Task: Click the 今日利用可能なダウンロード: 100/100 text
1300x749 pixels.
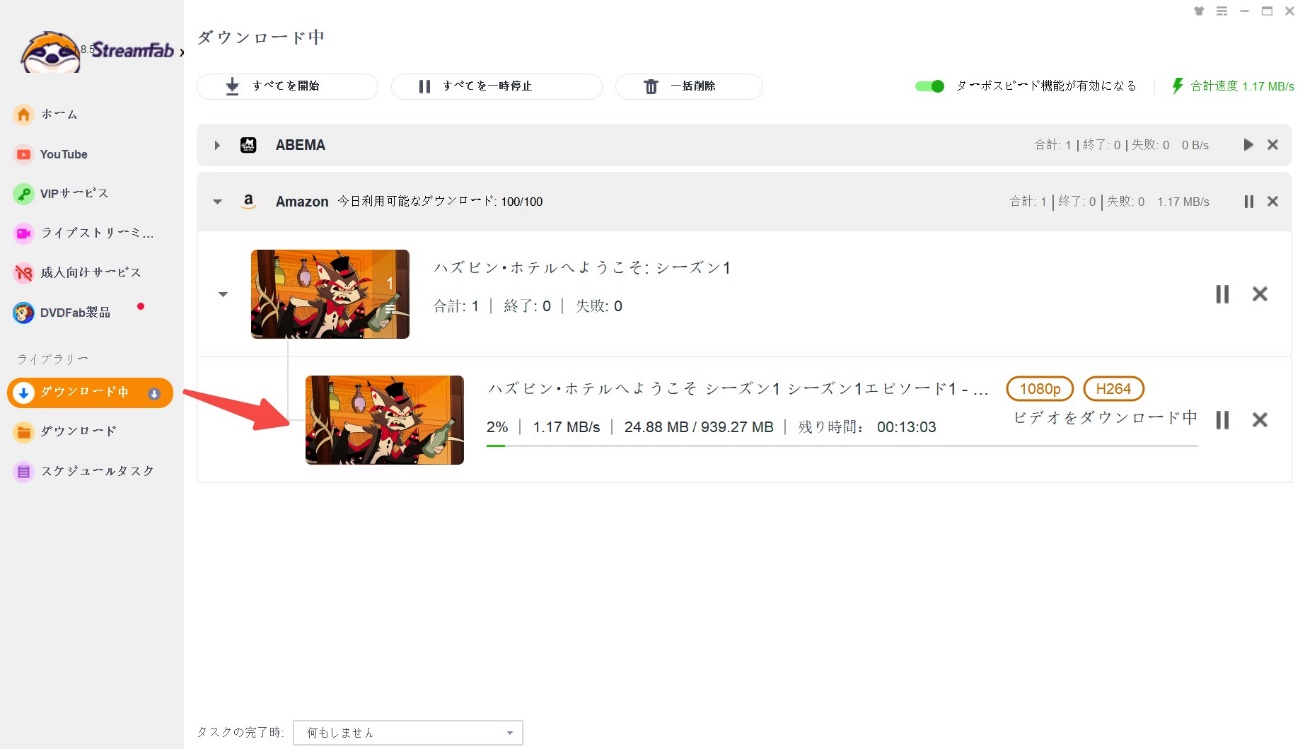Action: (440, 202)
